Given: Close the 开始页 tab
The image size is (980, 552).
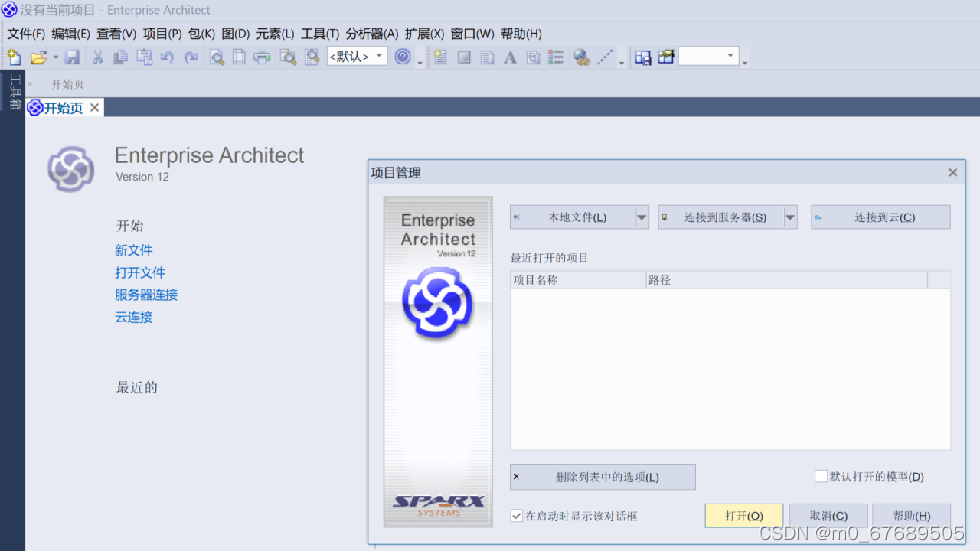Looking at the screenshot, I should [94, 108].
